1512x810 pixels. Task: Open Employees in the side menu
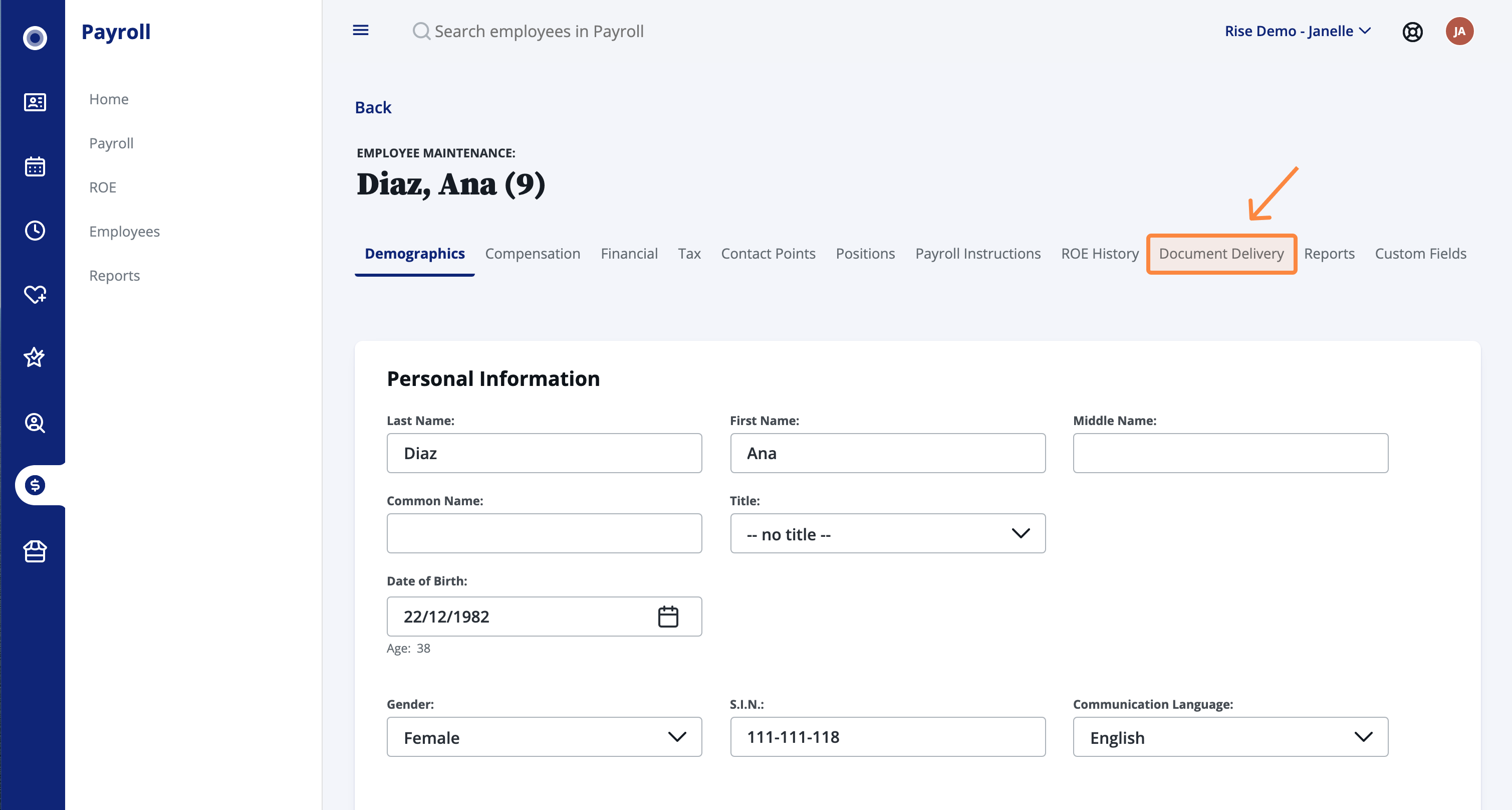124,232
